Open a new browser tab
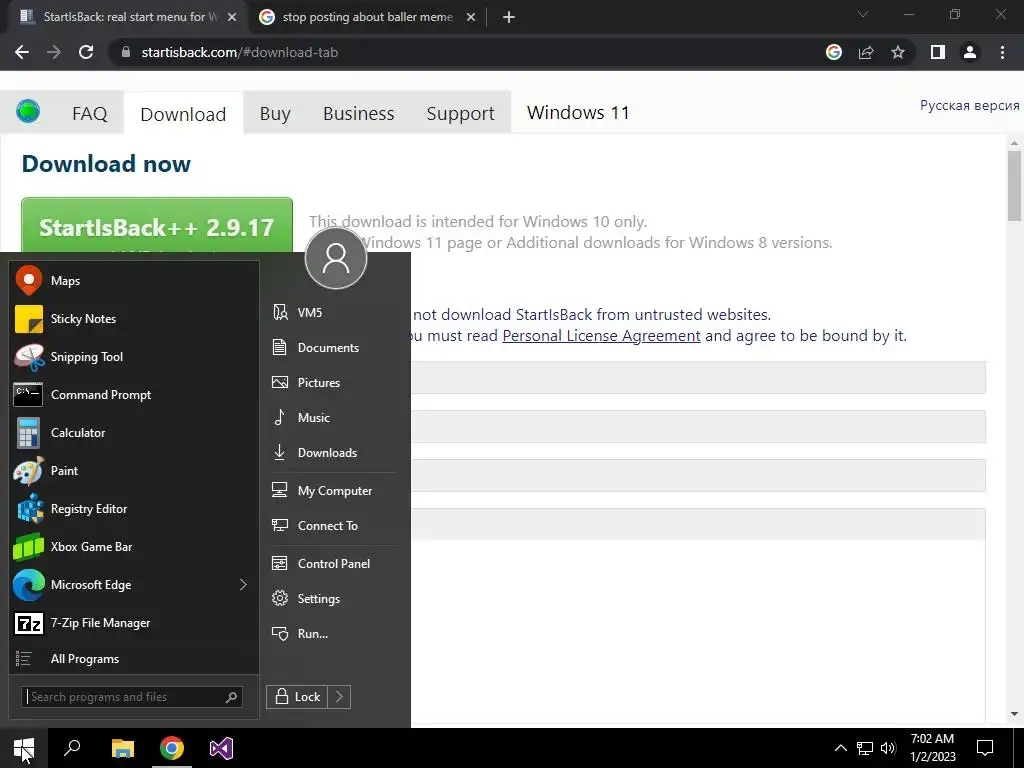1024x768 pixels. coord(509,17)
